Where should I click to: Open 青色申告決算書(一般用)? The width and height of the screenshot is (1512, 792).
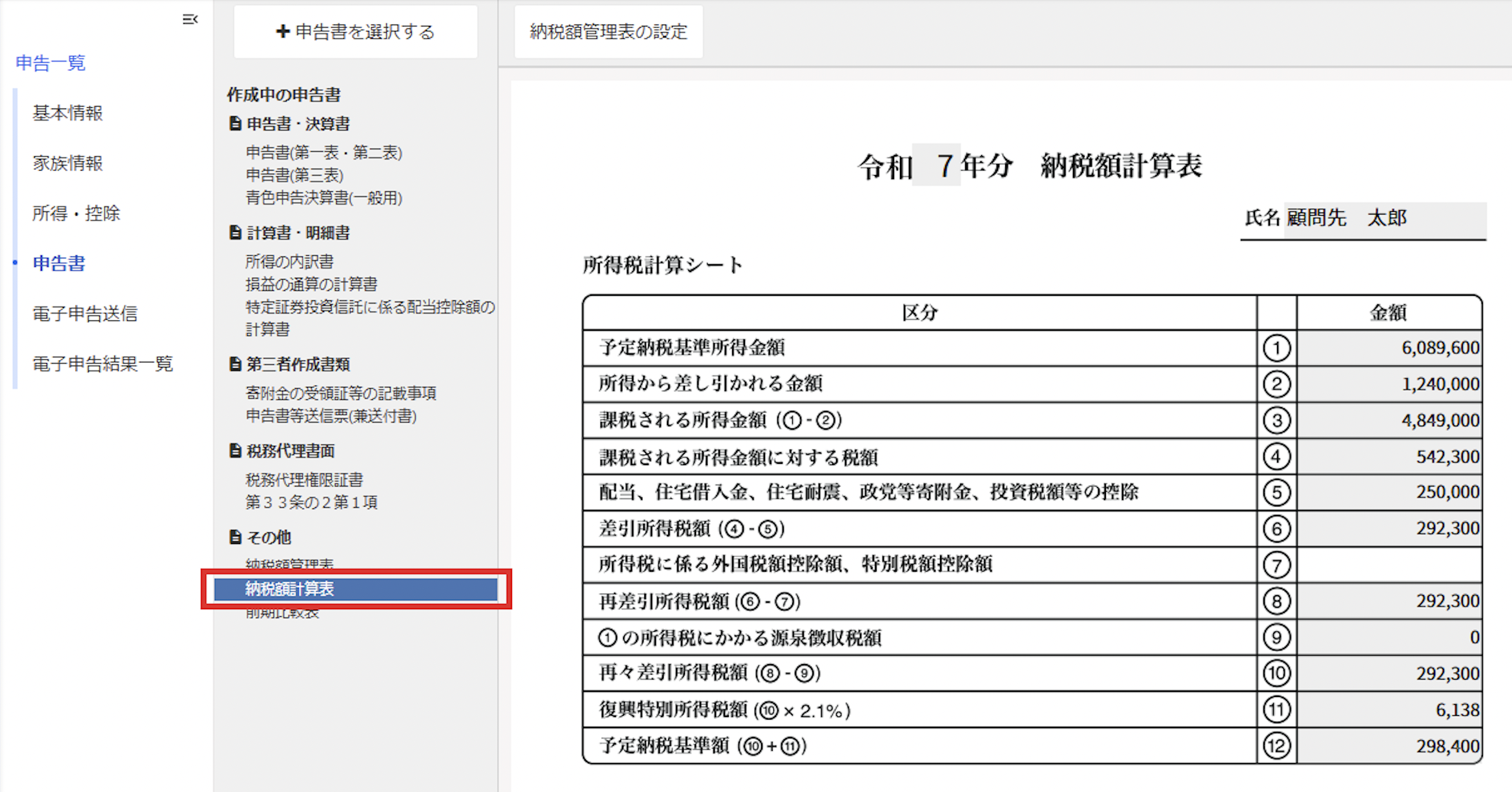(324, 198)
